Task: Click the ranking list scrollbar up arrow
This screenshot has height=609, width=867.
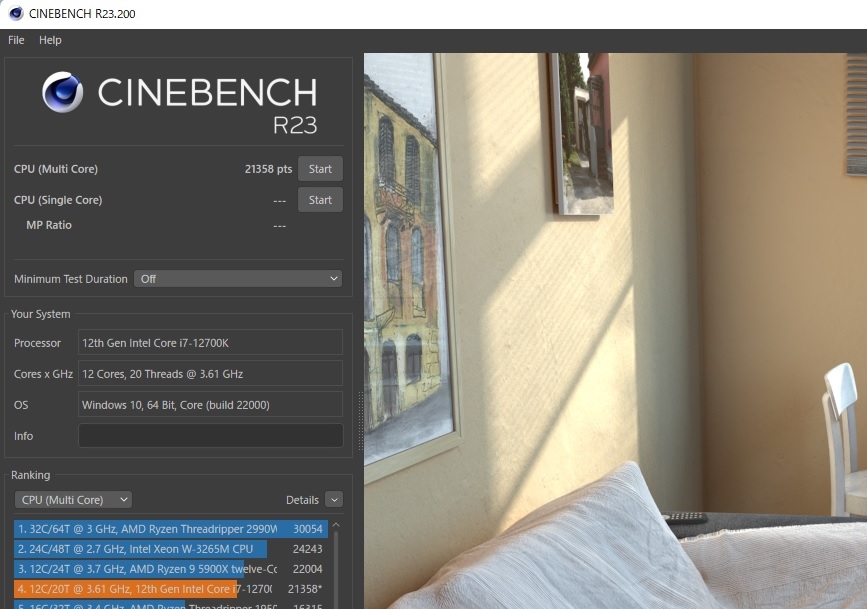Action: click(336, 525)
